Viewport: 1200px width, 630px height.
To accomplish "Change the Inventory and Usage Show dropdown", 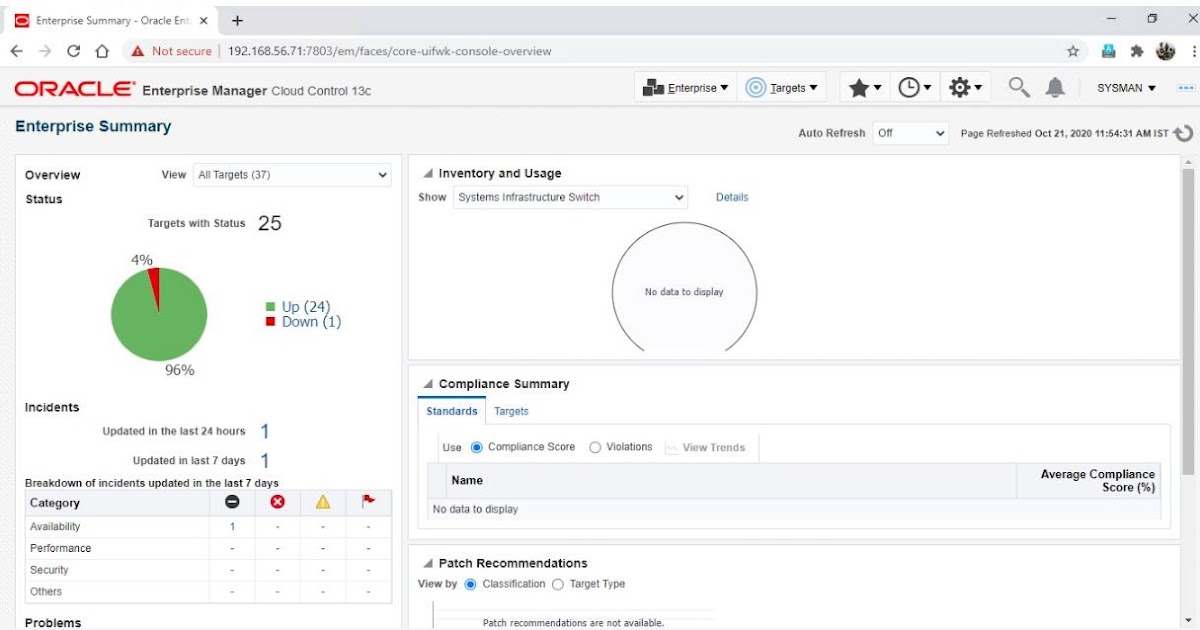I will [569, 197].
